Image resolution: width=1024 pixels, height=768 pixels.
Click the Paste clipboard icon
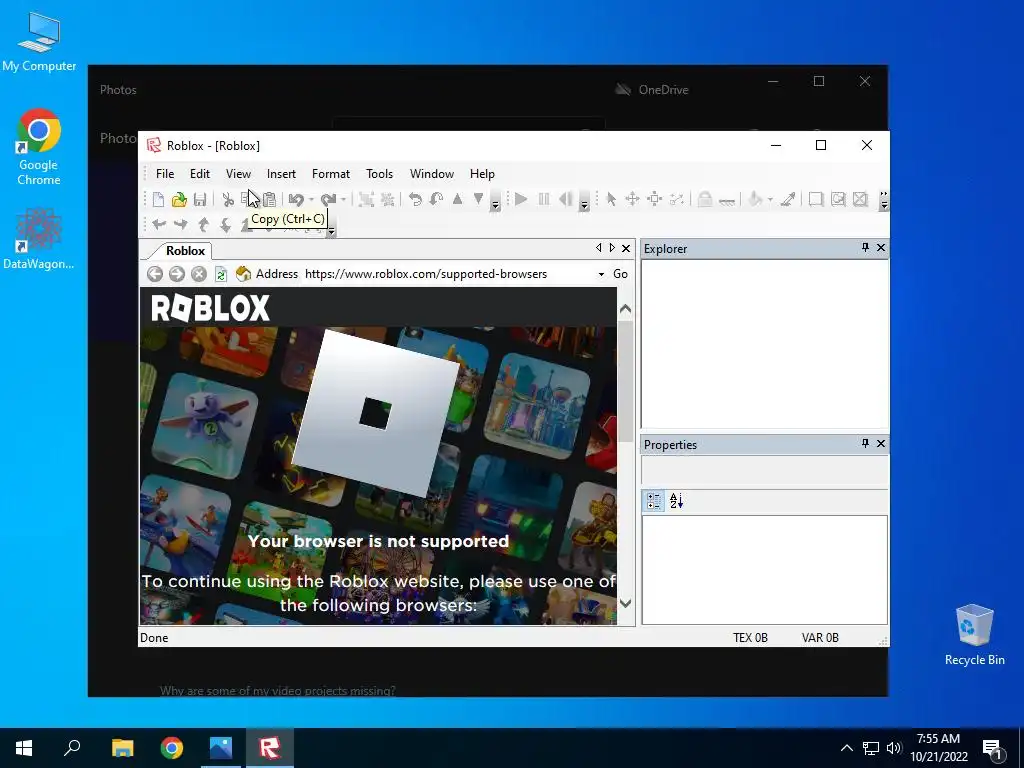pyautogui.click(x=269, y=199)
